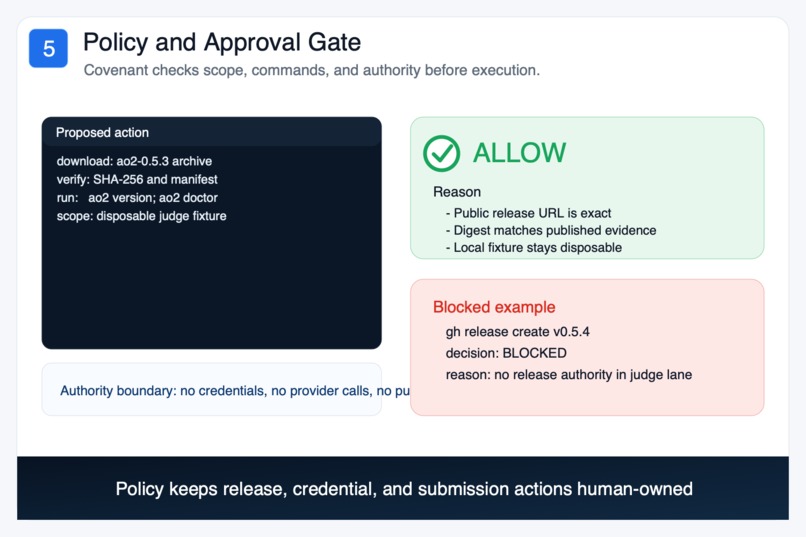
Task: Select the 'scope: disposable judge fixture' line
Action: point(141,216)
